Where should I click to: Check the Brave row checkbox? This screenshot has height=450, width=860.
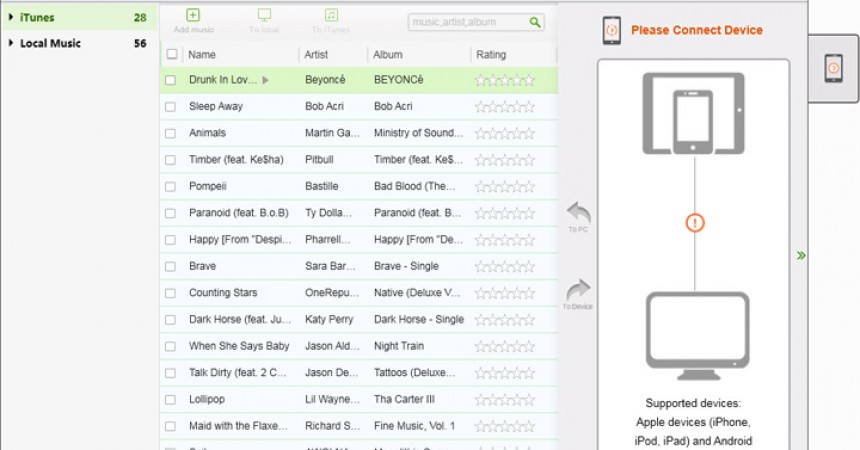pyautogui.click(x=171, y=266)
